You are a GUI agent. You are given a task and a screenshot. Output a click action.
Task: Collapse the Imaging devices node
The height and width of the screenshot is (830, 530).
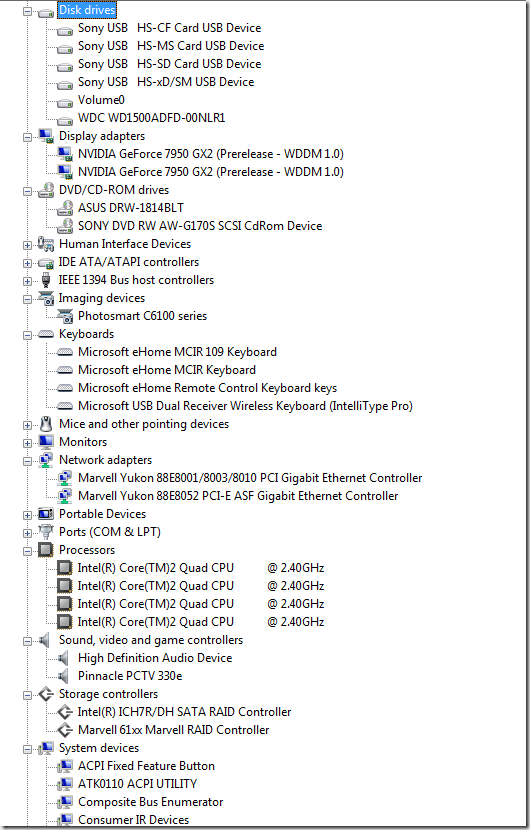28,300
